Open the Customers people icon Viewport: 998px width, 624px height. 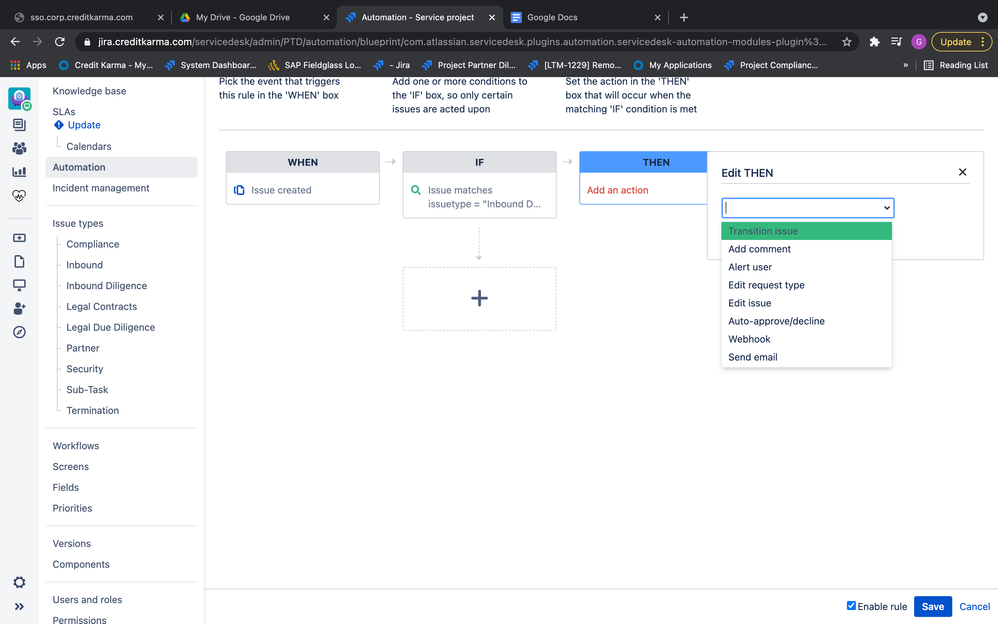[x=19, y=148]
